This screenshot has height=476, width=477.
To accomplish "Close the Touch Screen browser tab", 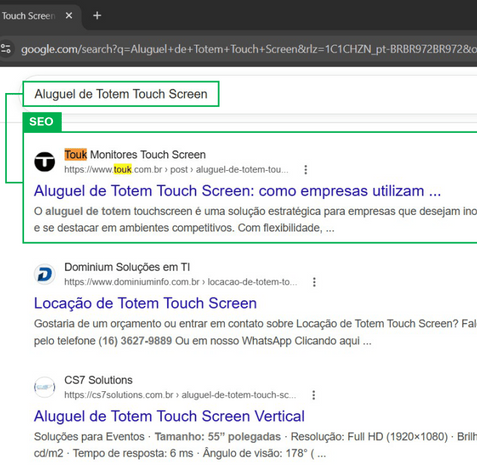I will coord(69,16).
